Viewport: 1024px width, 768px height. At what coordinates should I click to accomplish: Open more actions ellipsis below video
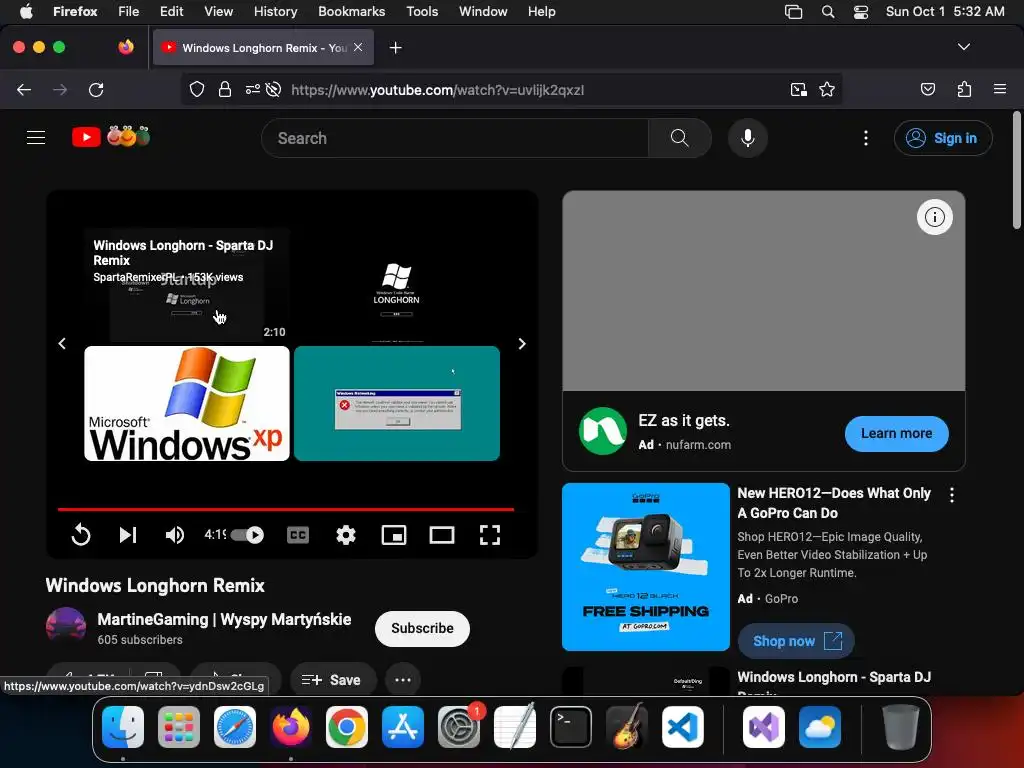[403, 680]
